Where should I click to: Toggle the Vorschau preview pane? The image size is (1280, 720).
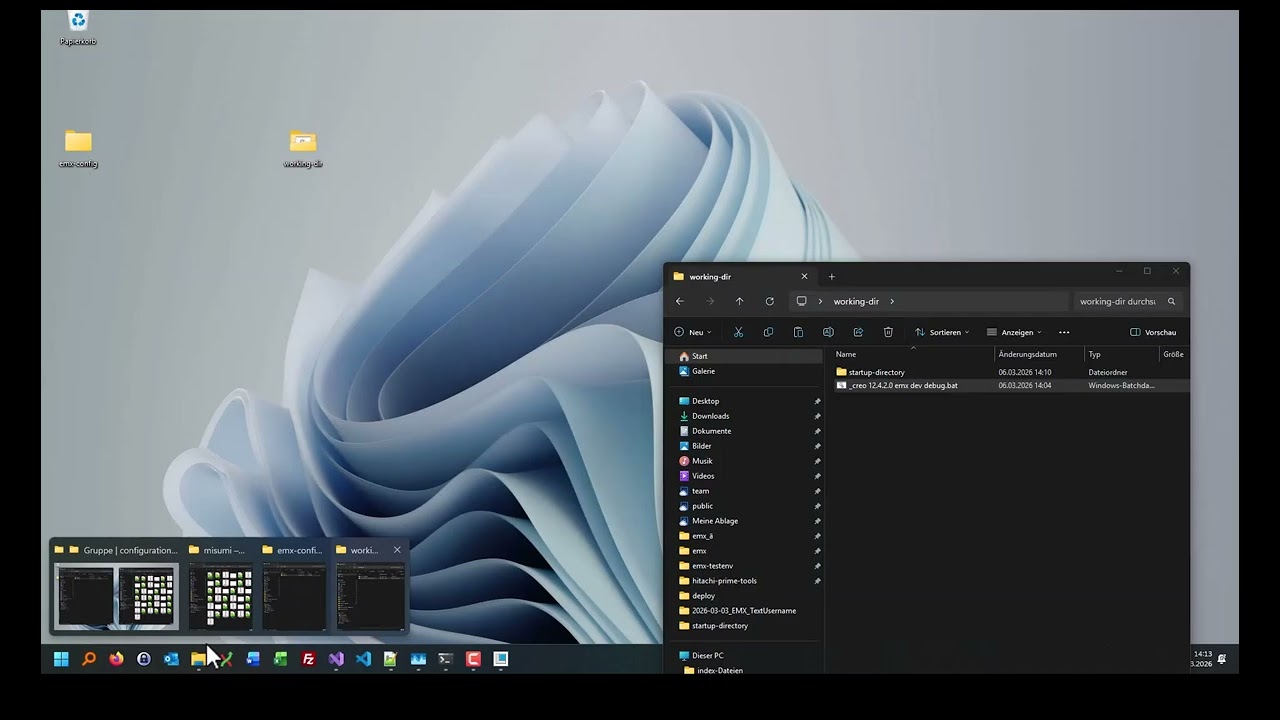[x=1153, y=332]
